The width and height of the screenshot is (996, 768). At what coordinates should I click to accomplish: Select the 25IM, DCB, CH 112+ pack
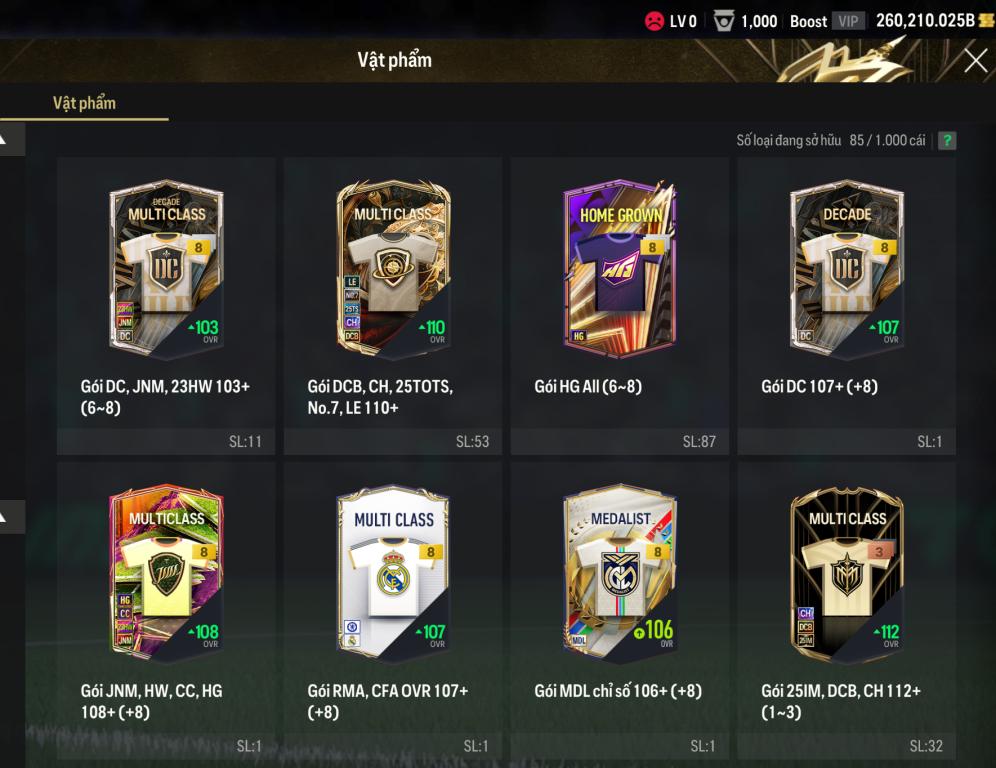pos(846,610)
